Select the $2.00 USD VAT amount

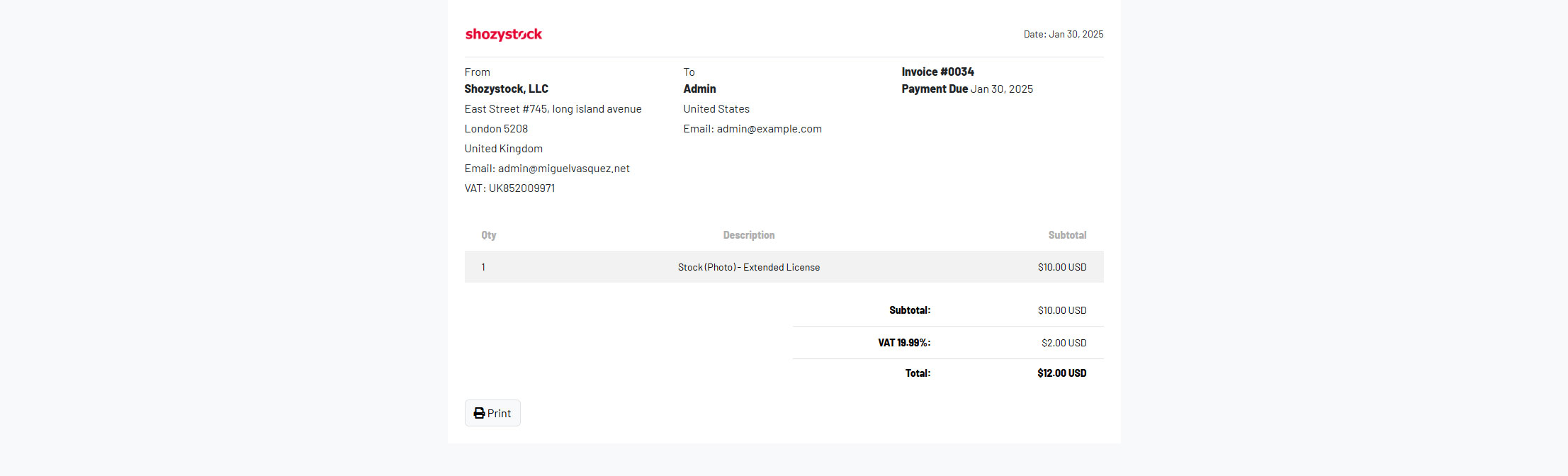click(x=1063, y=343)
